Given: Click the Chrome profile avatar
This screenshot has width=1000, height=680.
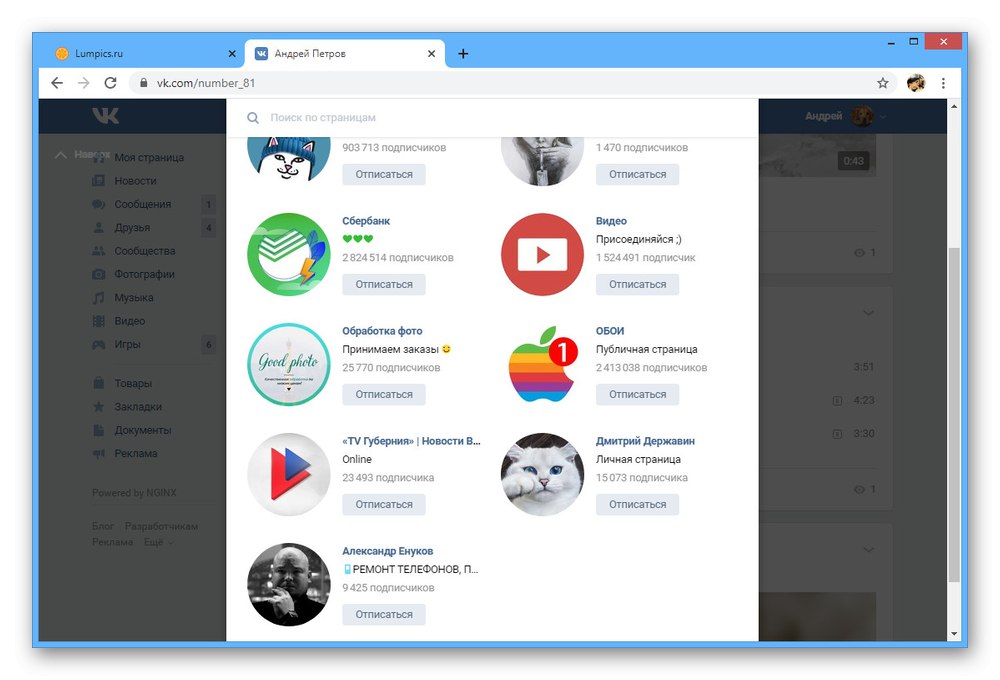Looking at the screenshot, I should 916,83.
